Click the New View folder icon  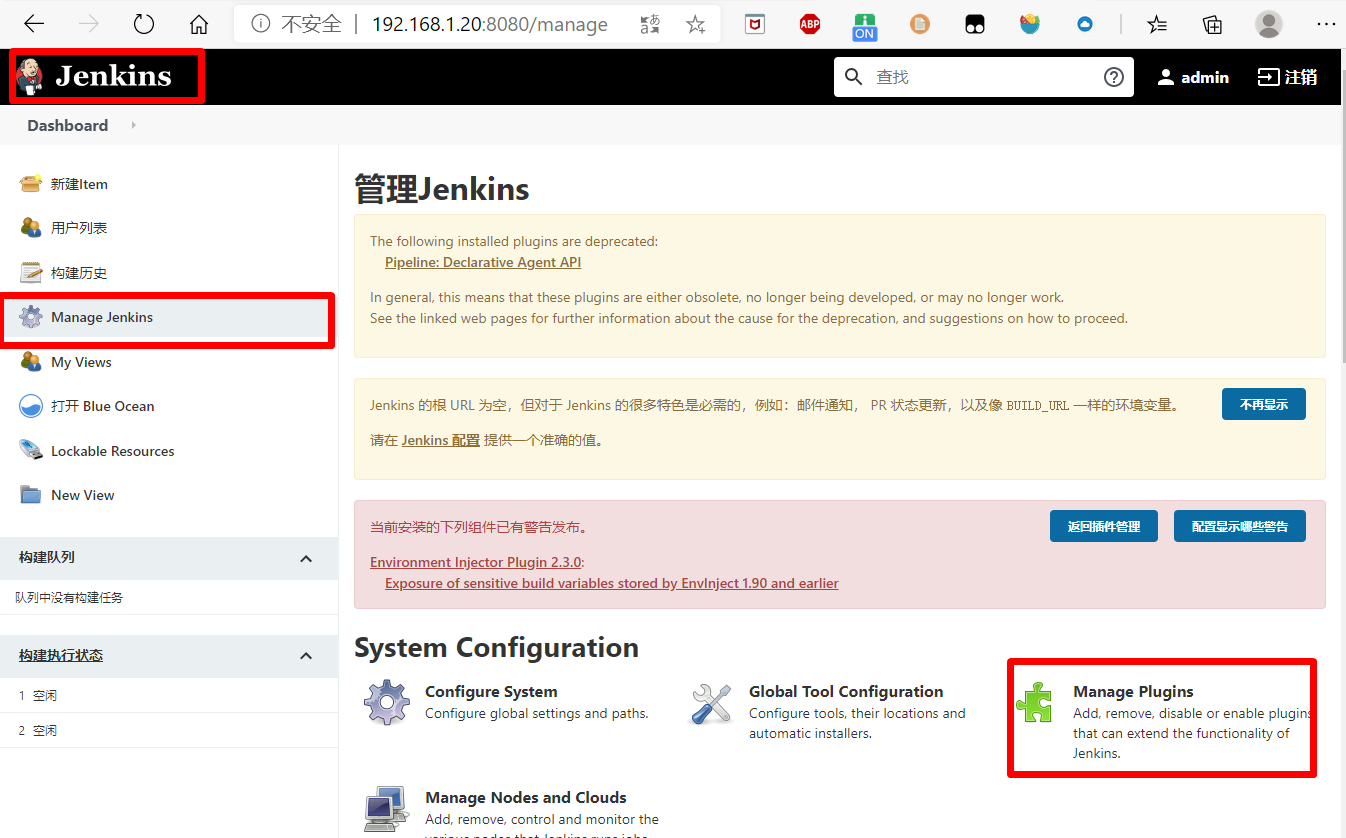pyautogui.click(x=31, y=494)
